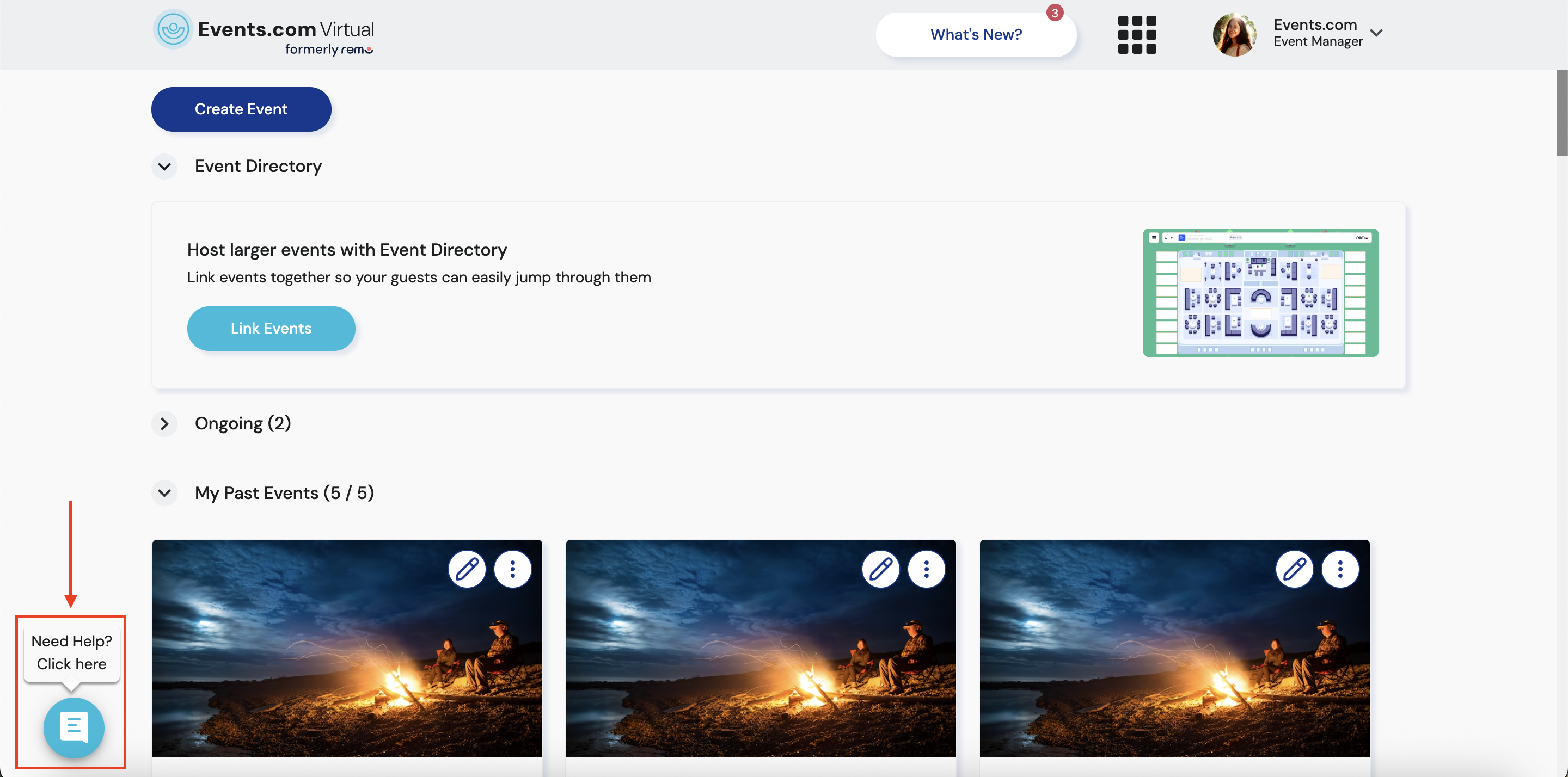Viewport: 1568px width, 777px height.
Task: Click the Create Event button
Action: coord(241,109)
